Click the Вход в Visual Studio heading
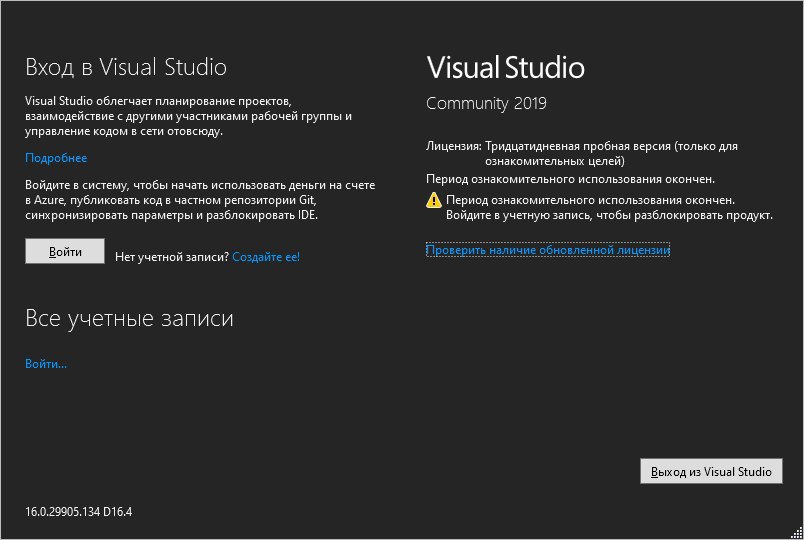804x540 pixels. 126,67
